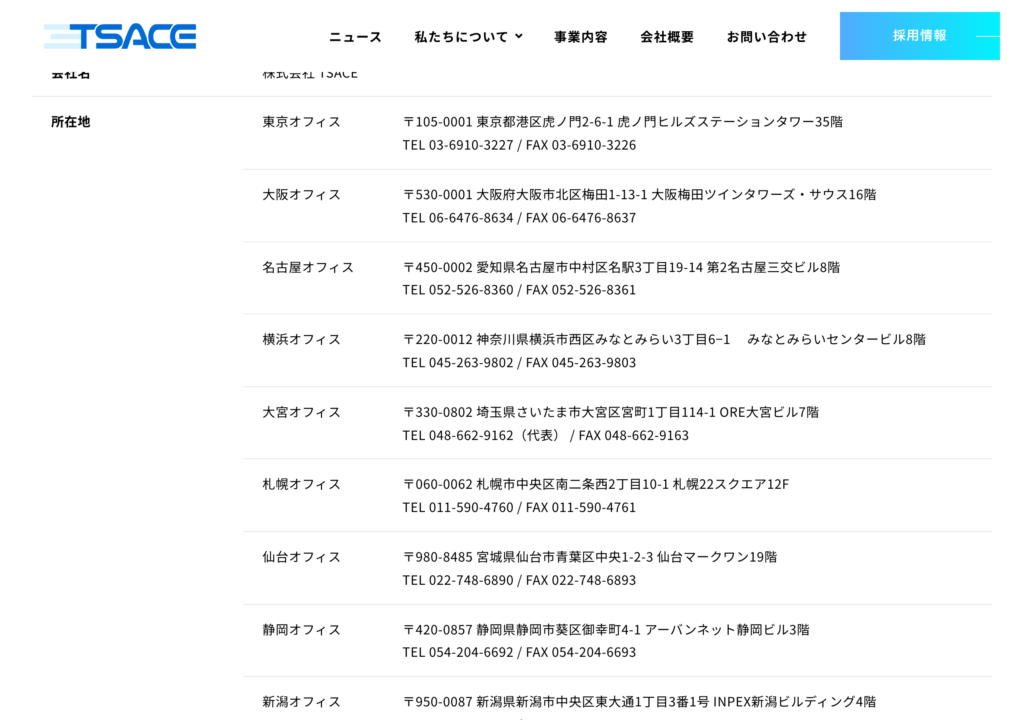
Task: Click the Omiya address 〒330-0802 line
Action: click(611, 412)
